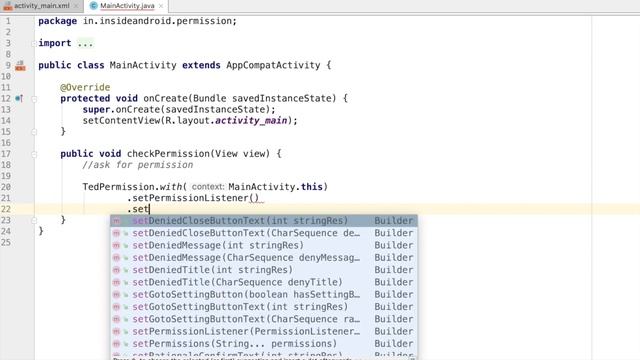Click the related XML file gutter icon on line 9

point(20,65)
